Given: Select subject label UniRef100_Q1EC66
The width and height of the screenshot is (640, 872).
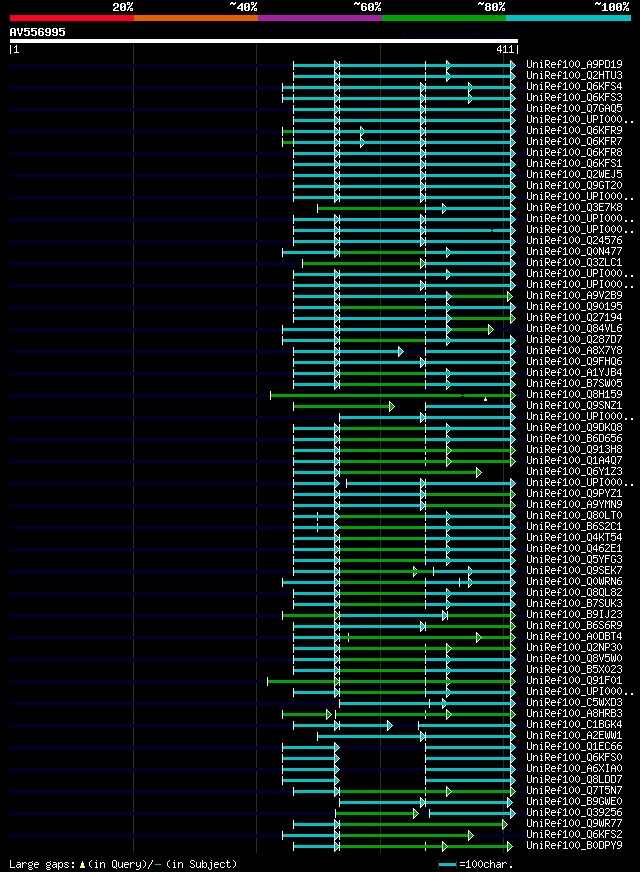Looking at the screenshot, I should [x=574, y=747].
